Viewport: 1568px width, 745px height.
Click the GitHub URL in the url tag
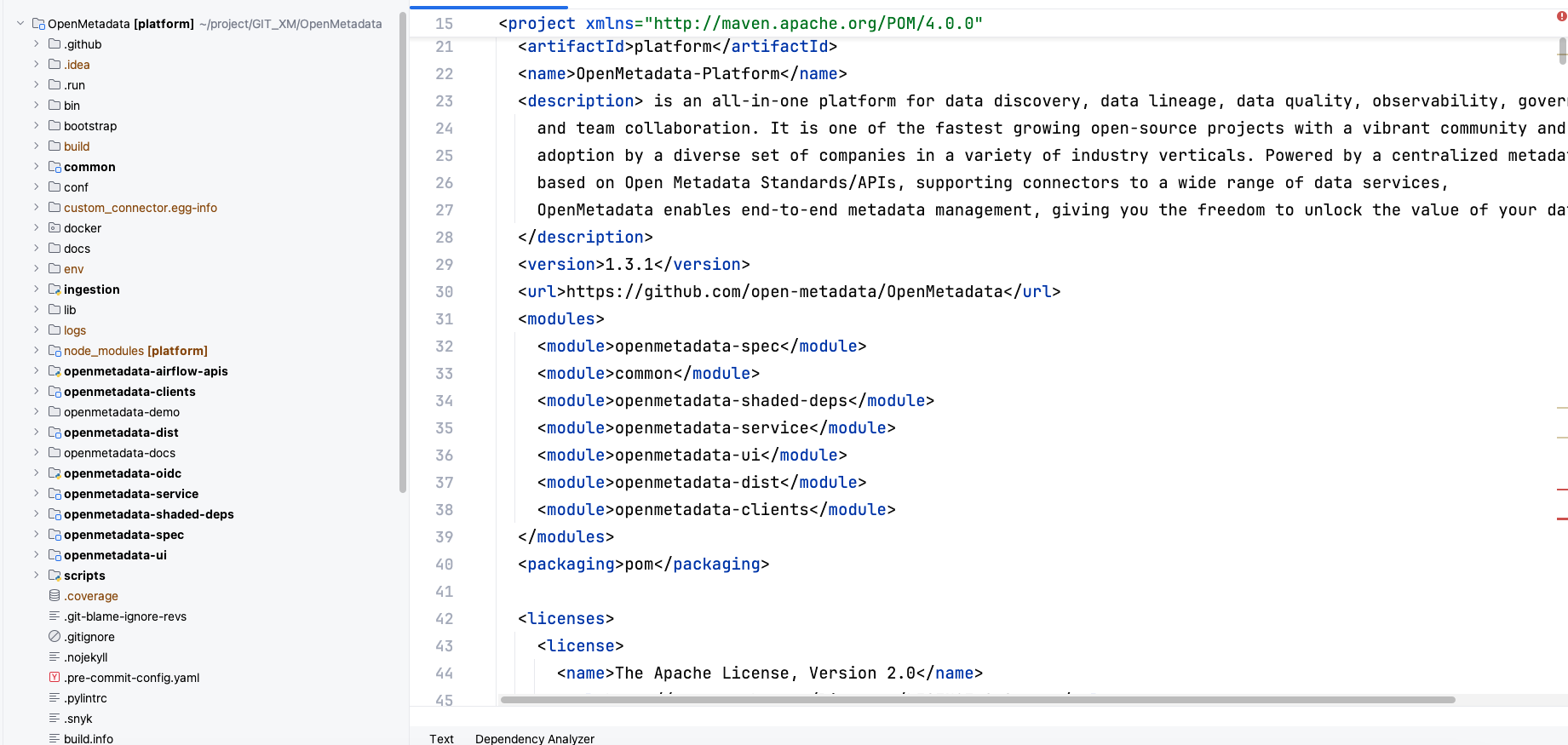784,292
